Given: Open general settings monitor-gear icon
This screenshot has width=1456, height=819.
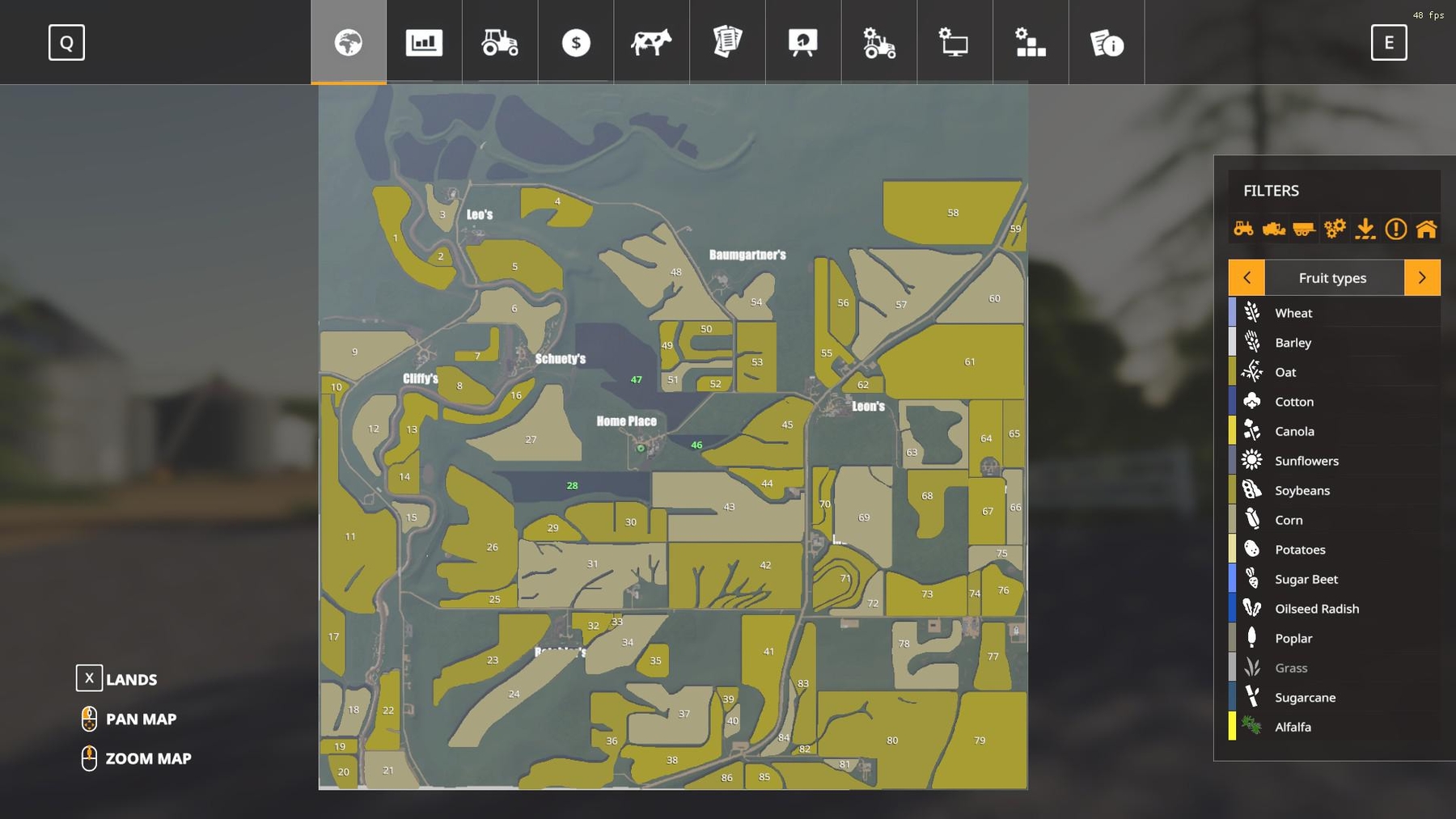Looking at the screenshot, I should tap(954, 42).
